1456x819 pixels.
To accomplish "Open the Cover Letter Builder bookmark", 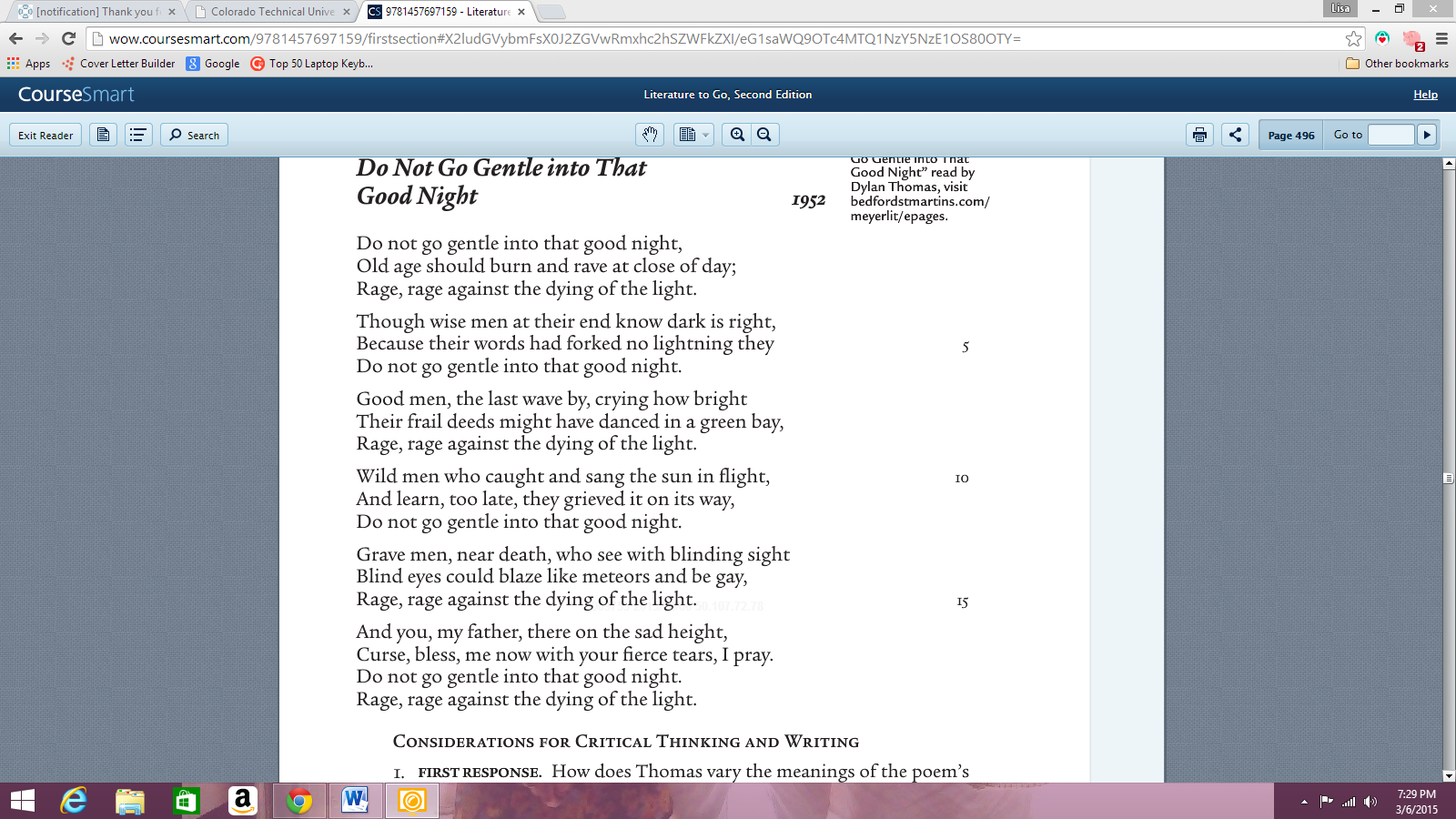I will 118,64.
